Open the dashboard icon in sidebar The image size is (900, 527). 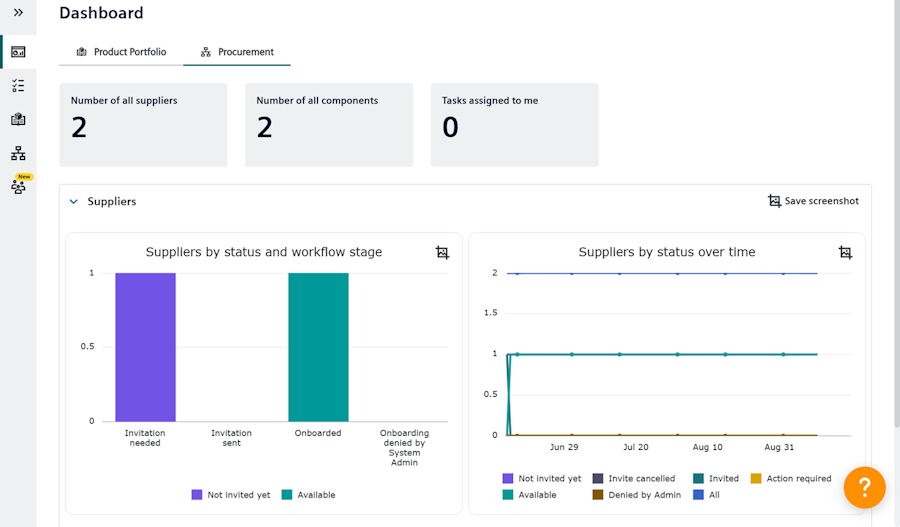point(18,52)
